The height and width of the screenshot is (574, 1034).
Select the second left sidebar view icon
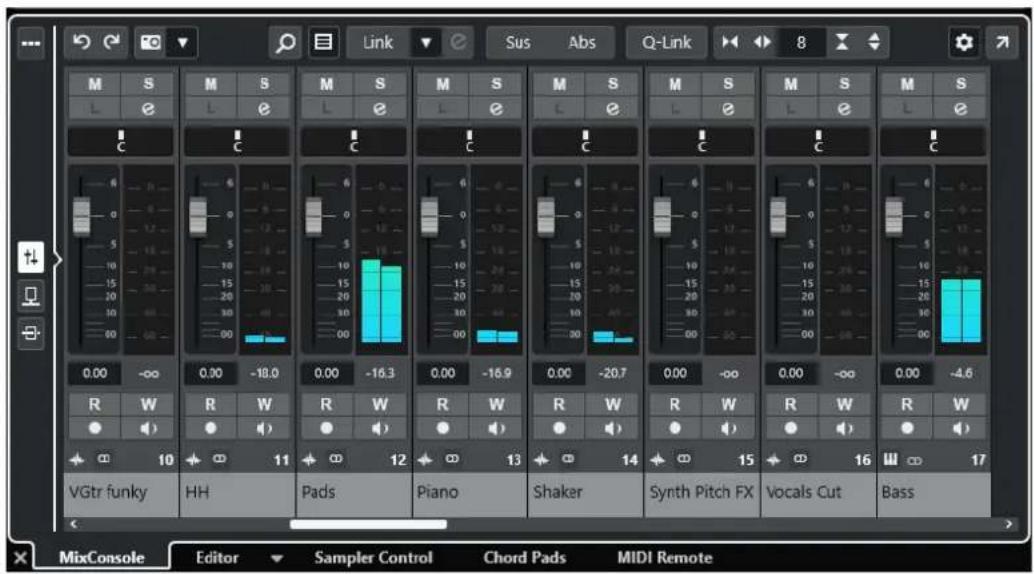31,295
